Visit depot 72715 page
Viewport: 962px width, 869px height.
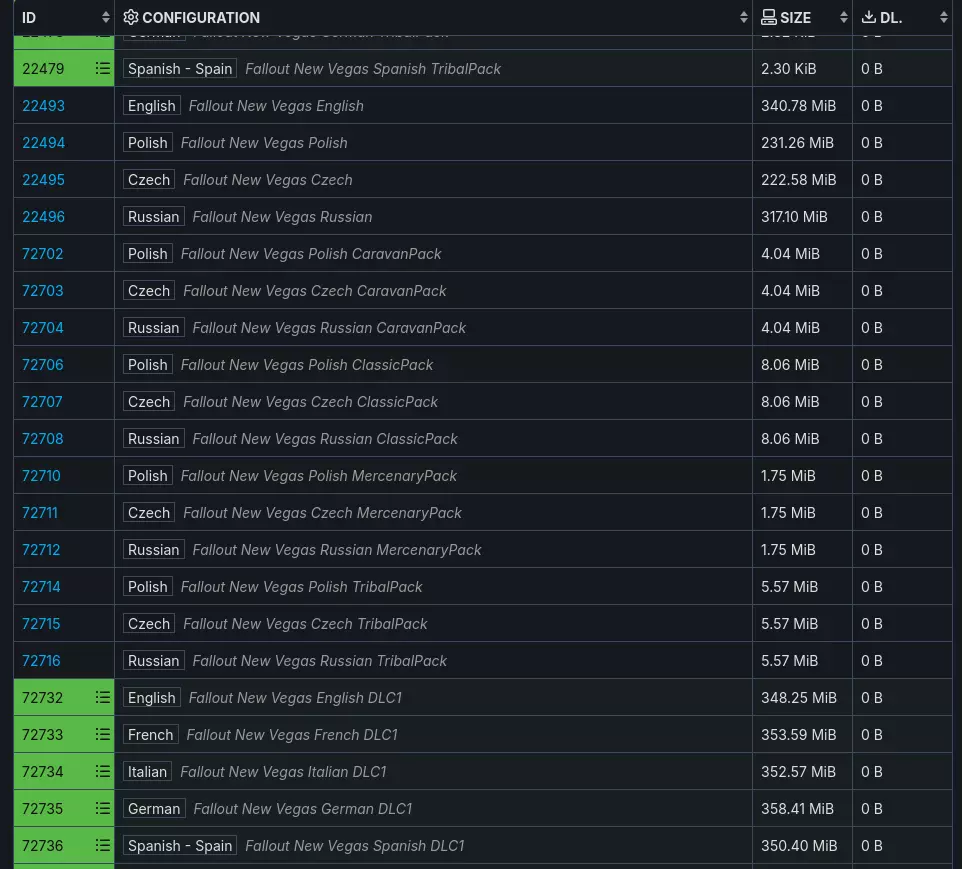(x=41, y=624)
